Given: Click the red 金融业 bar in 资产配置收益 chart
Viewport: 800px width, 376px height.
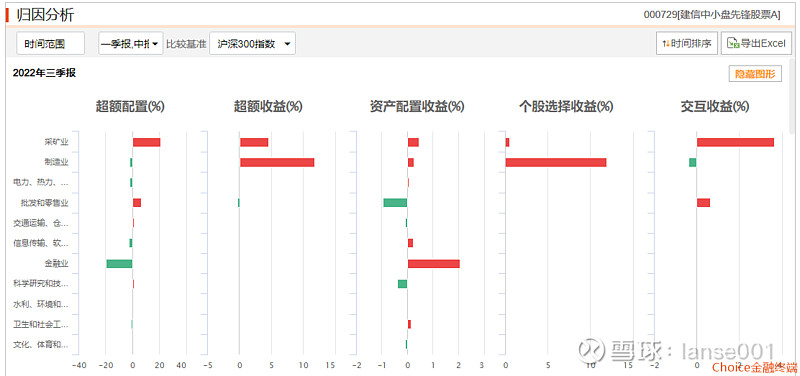Looking at the screenshot, I should [x=434, y=264].
